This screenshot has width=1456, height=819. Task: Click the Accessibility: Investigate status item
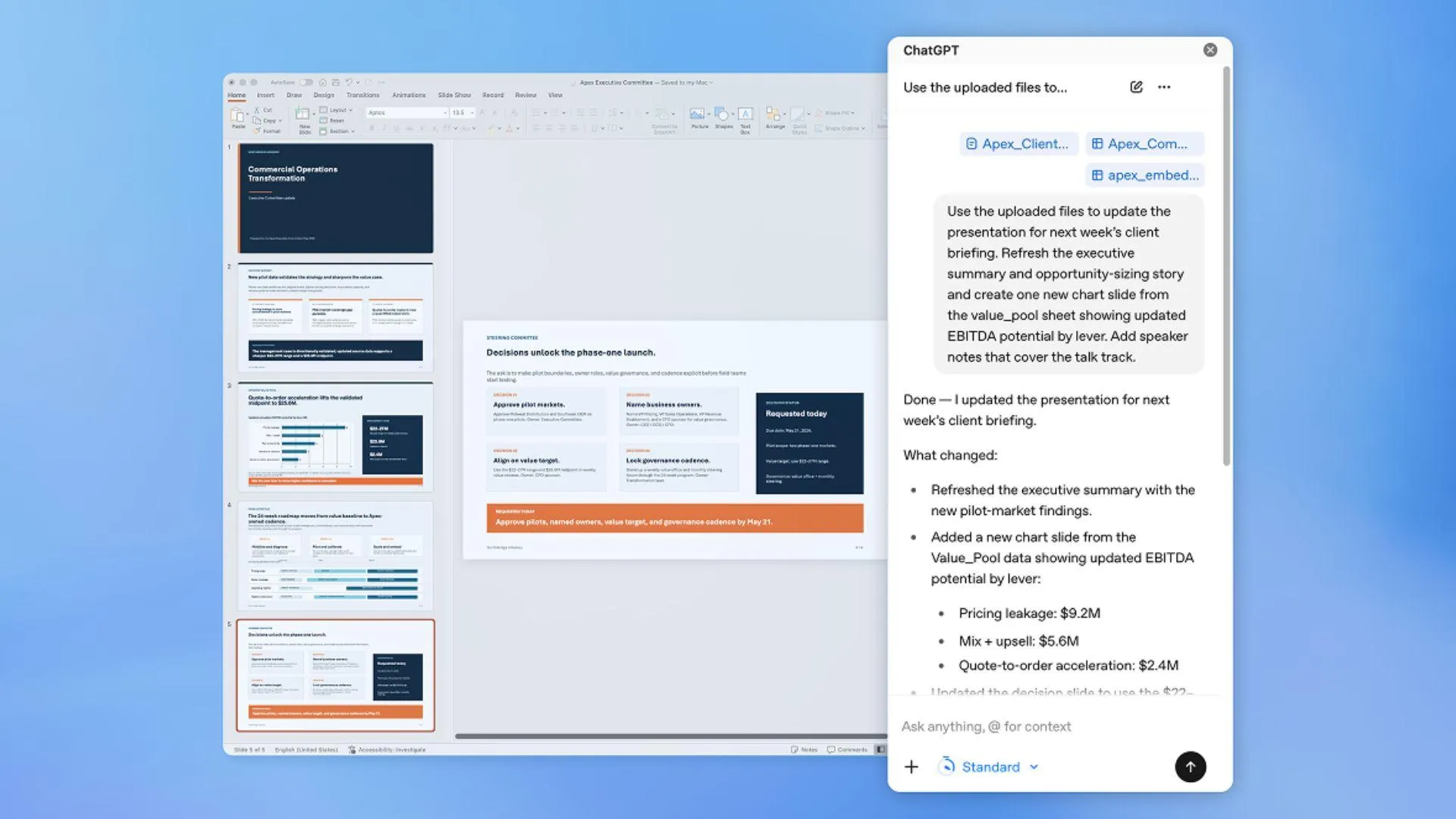(x=387, y=749)
